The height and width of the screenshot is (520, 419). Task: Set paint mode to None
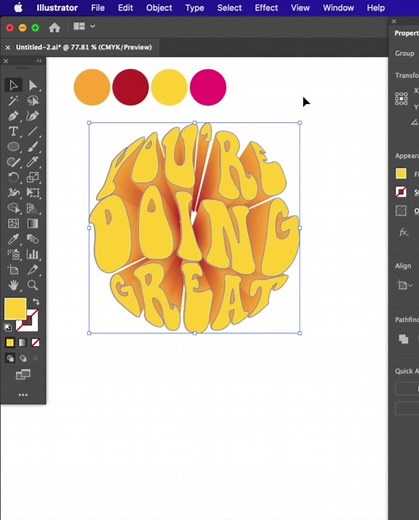point(35,343)
